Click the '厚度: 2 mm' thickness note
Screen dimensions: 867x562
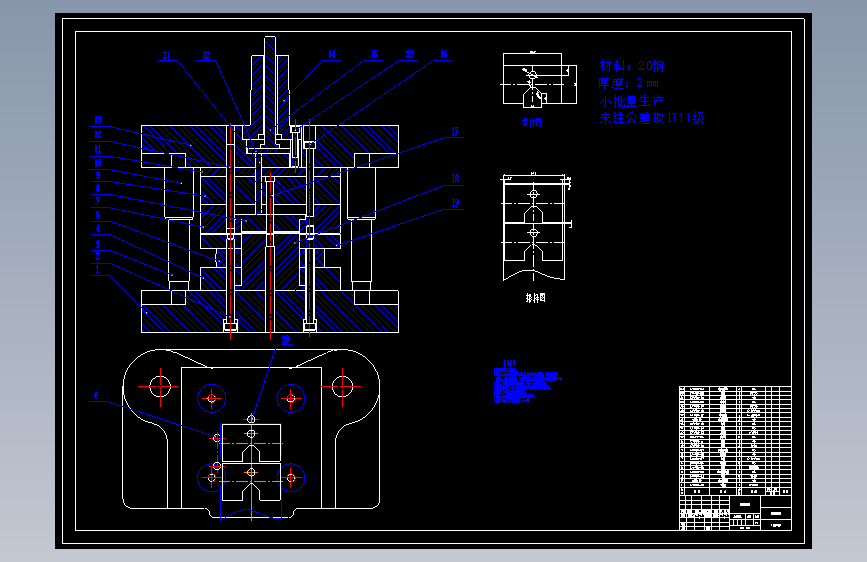pos(628,83)
